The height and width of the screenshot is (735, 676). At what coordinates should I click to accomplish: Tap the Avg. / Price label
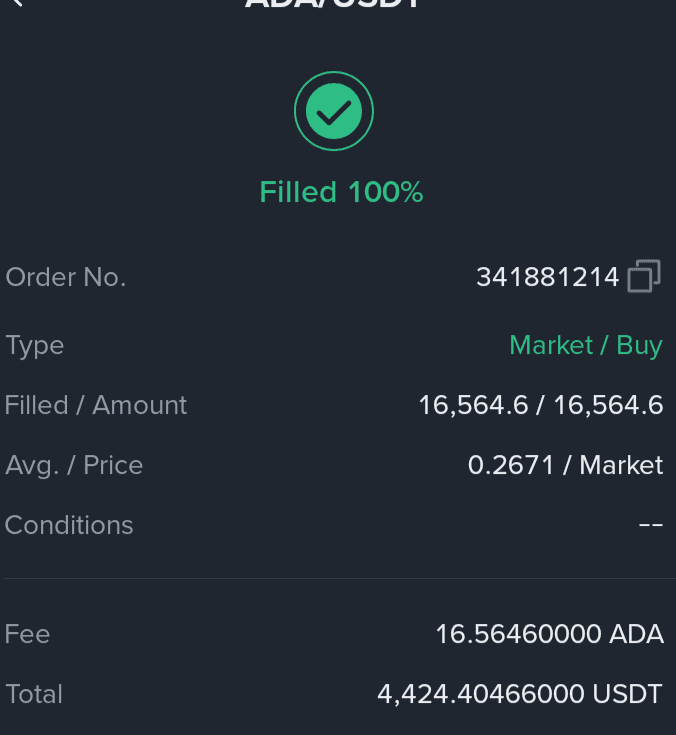pos(74,465)
